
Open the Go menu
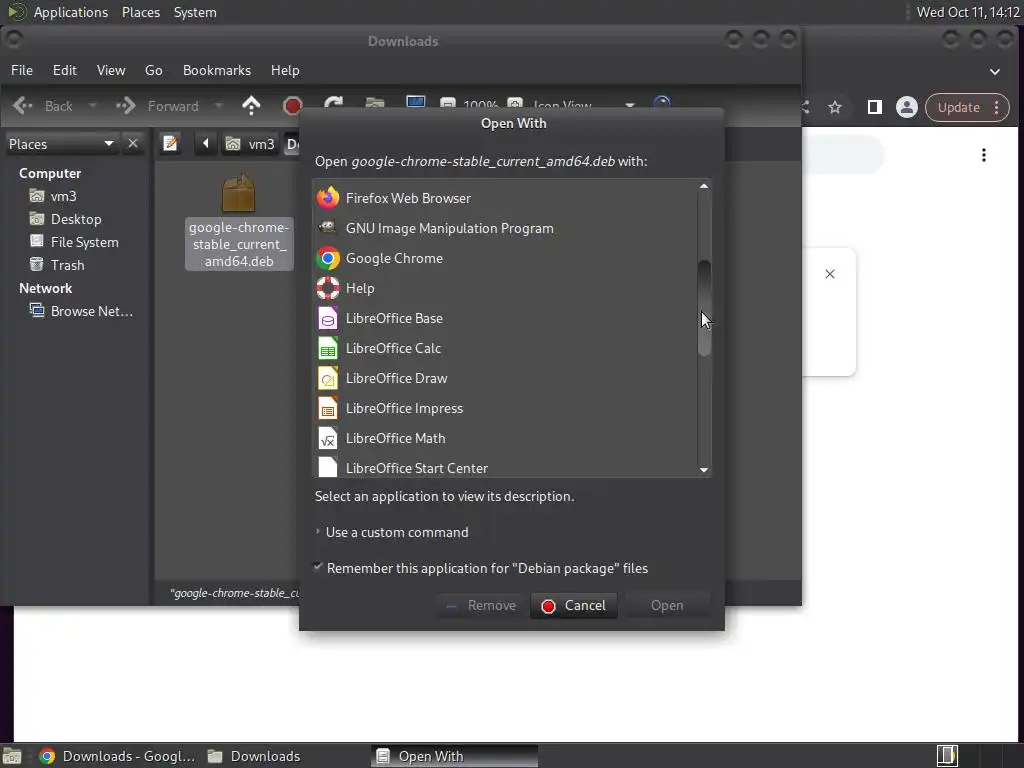(153, 70)
